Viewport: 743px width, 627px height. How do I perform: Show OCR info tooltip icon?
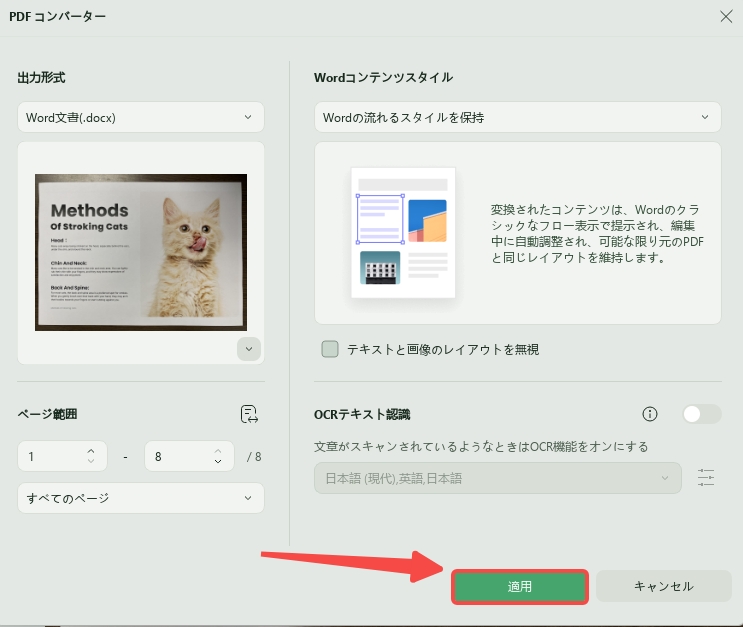click(x=650, y=414)
